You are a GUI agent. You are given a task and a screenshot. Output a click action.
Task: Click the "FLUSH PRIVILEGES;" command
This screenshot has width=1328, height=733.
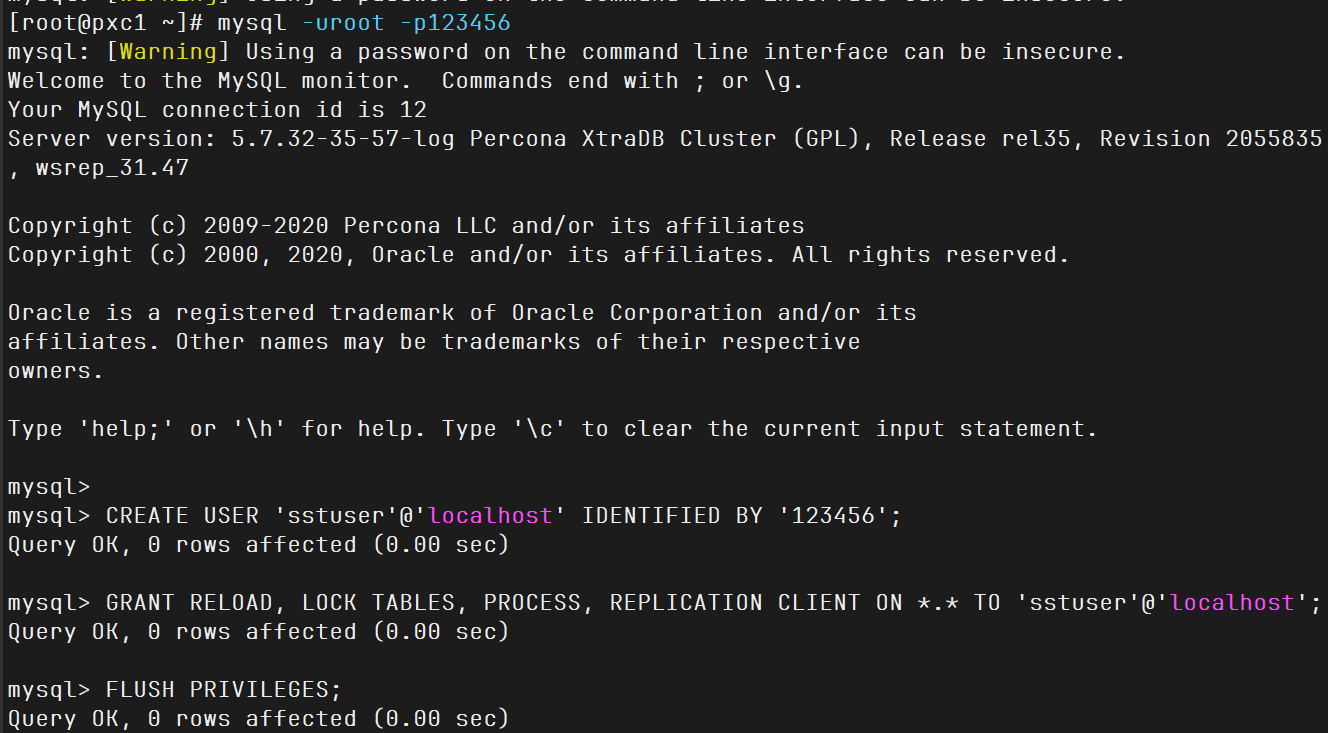[x=223, y=689]
